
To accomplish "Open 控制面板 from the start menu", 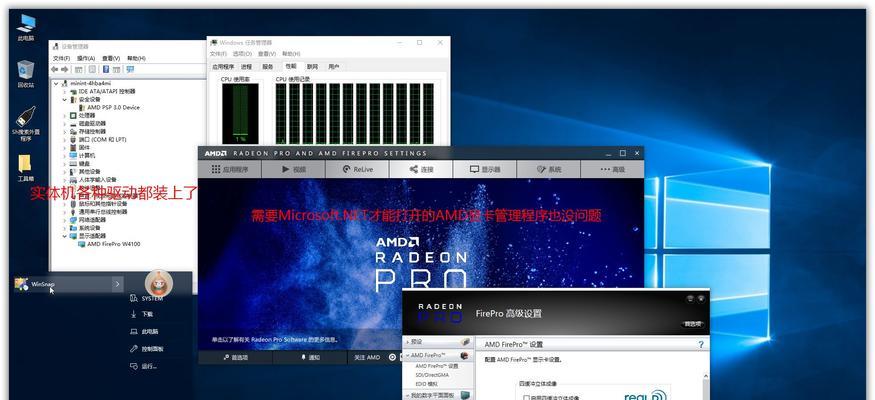I will pos(146,349).
